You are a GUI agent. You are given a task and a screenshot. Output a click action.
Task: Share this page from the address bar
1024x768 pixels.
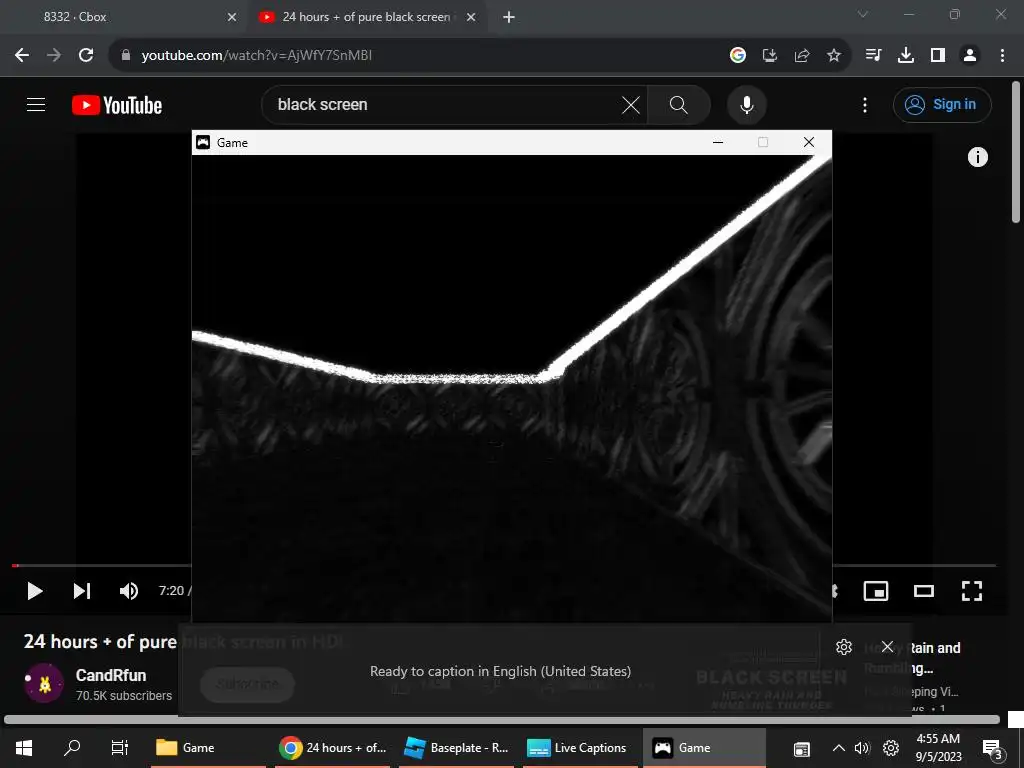pos(802,56)
